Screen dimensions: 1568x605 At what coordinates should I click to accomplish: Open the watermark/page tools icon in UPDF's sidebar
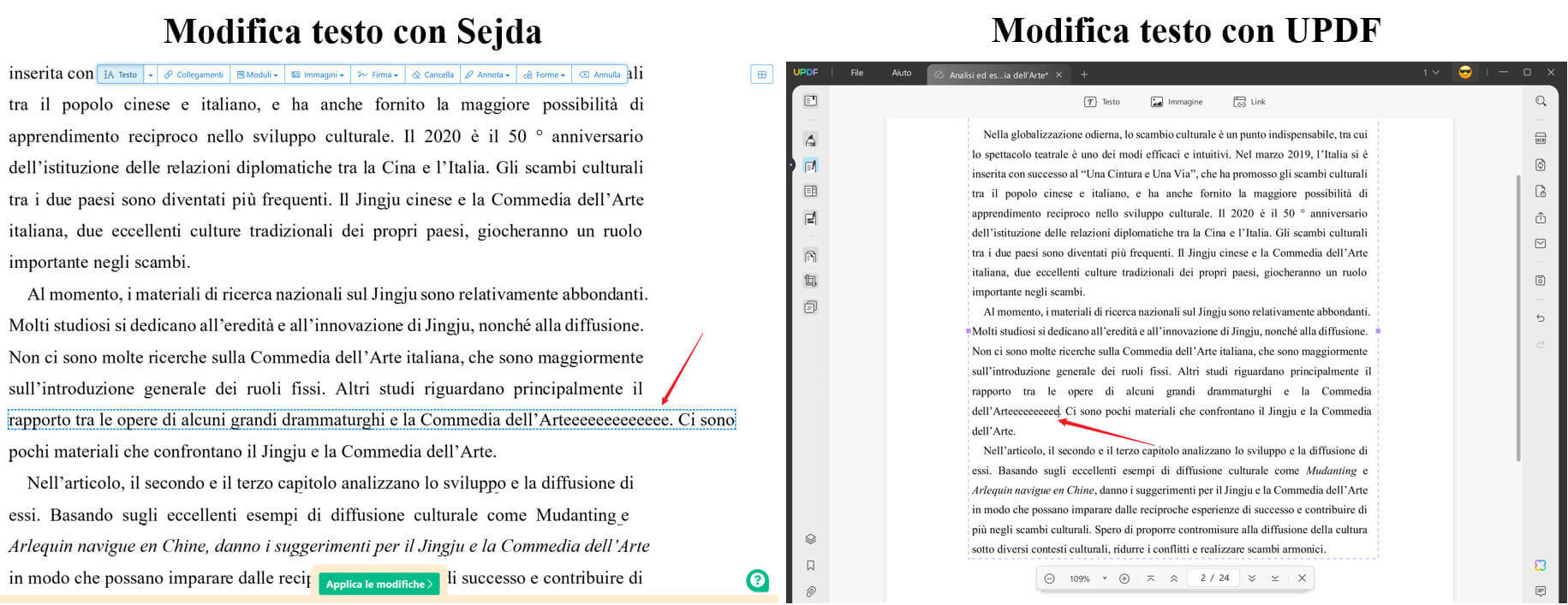(x=810, y=306)
